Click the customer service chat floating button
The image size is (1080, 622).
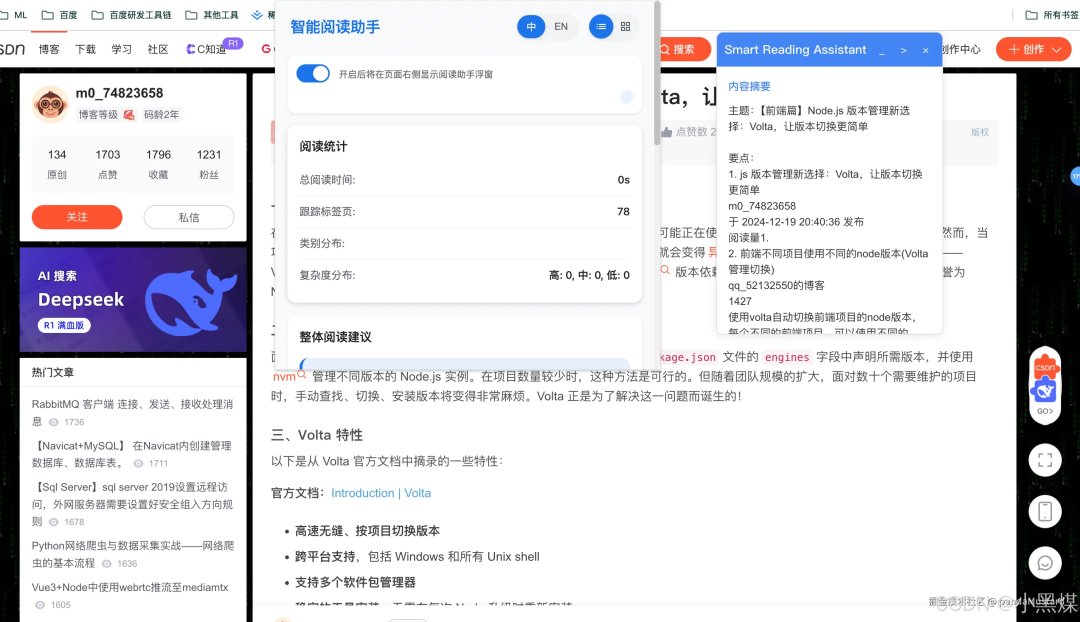1045,563
